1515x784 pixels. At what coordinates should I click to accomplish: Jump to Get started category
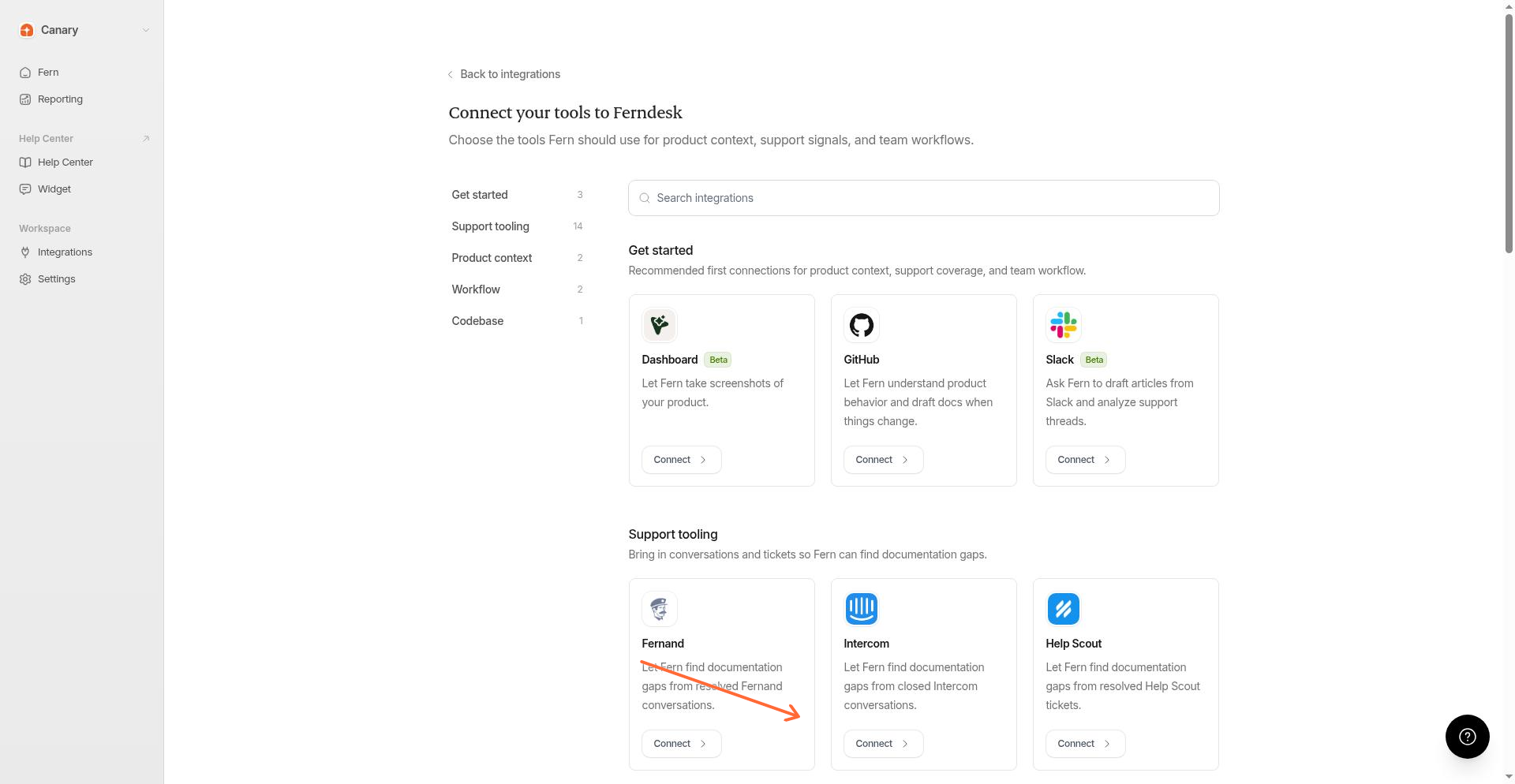pyautogui.click(x=518, y=195)
